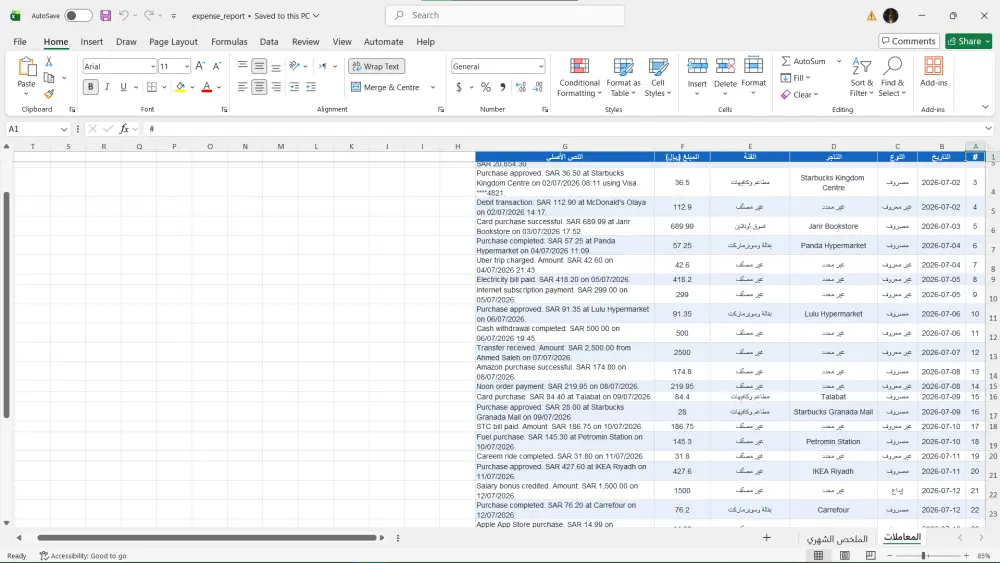Increase decimal places
The height and width of the screenshot is (563, 1000).
click(x=521, y=87)
